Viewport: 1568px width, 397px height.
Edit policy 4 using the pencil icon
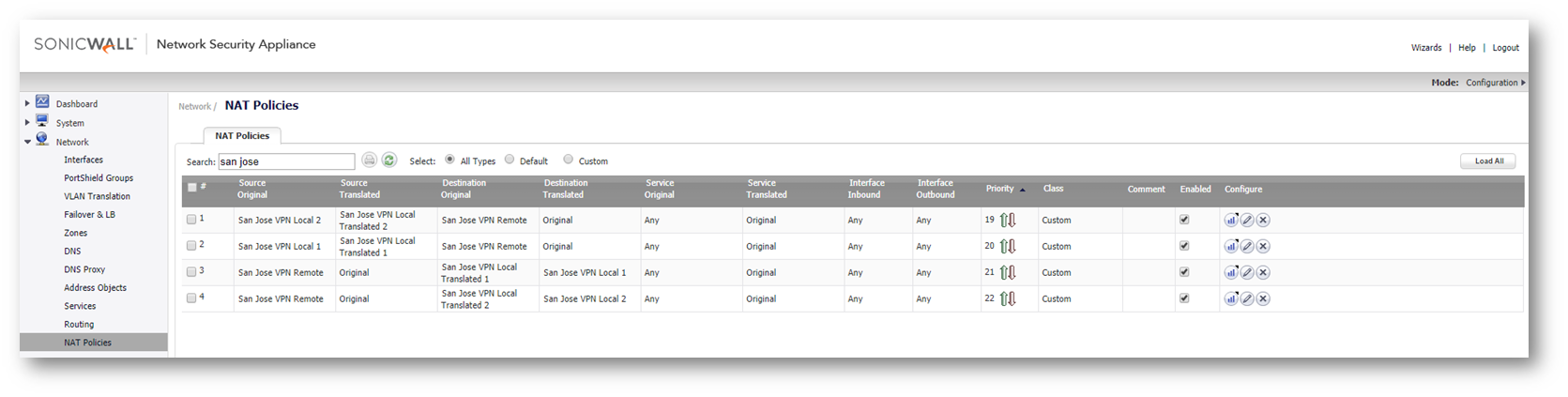coord(1247,298)
